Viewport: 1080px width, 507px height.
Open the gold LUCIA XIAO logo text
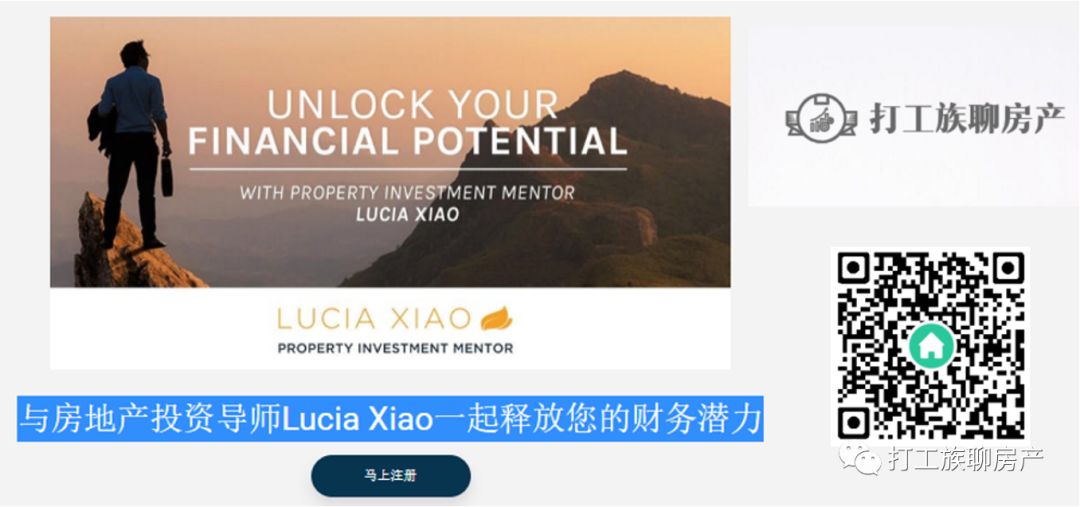374,319
